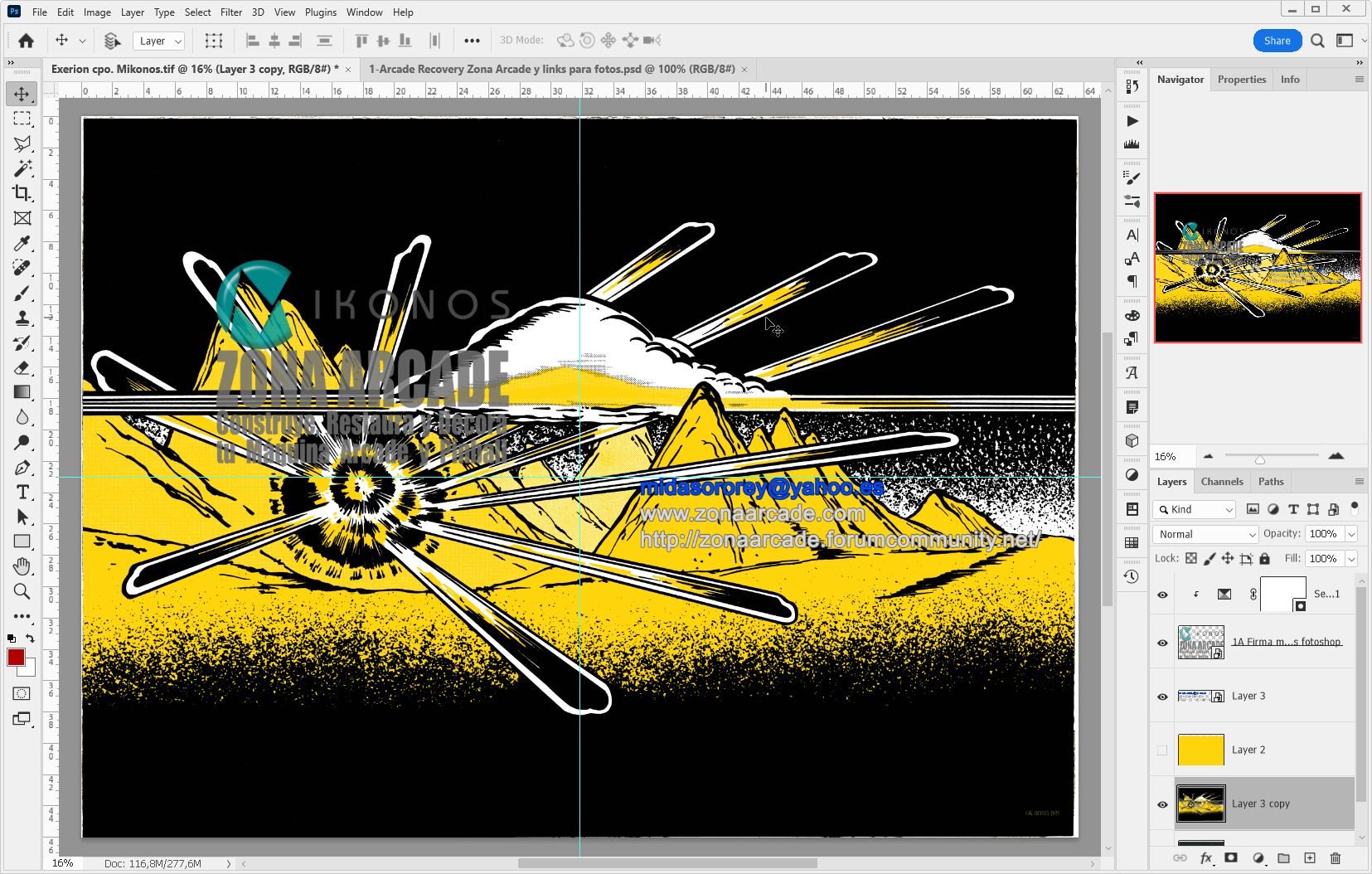1372x874 pixels.
Task: Open the Normal blend mode dropdown
Action: tap(1207, 534)
